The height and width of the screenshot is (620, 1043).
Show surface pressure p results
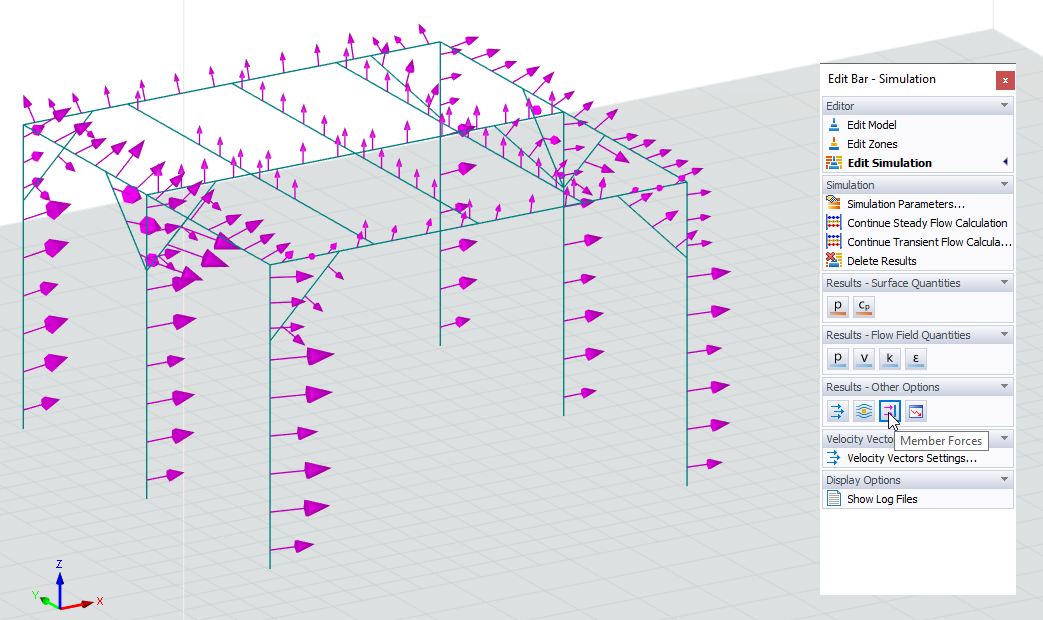pyautogui.click(x=837, y=307)
